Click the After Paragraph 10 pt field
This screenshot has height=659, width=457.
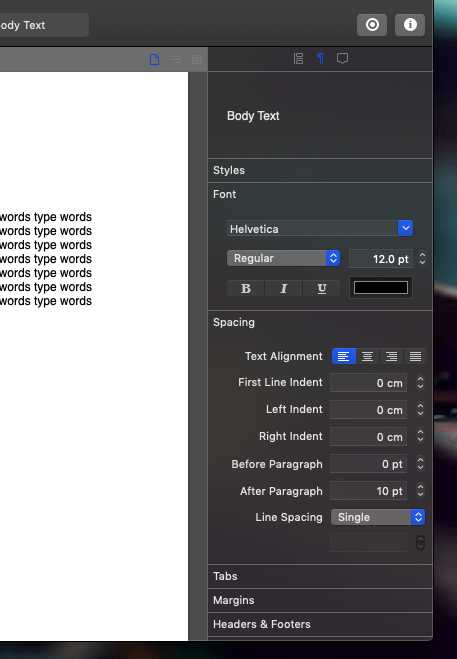tap(368, 491)
